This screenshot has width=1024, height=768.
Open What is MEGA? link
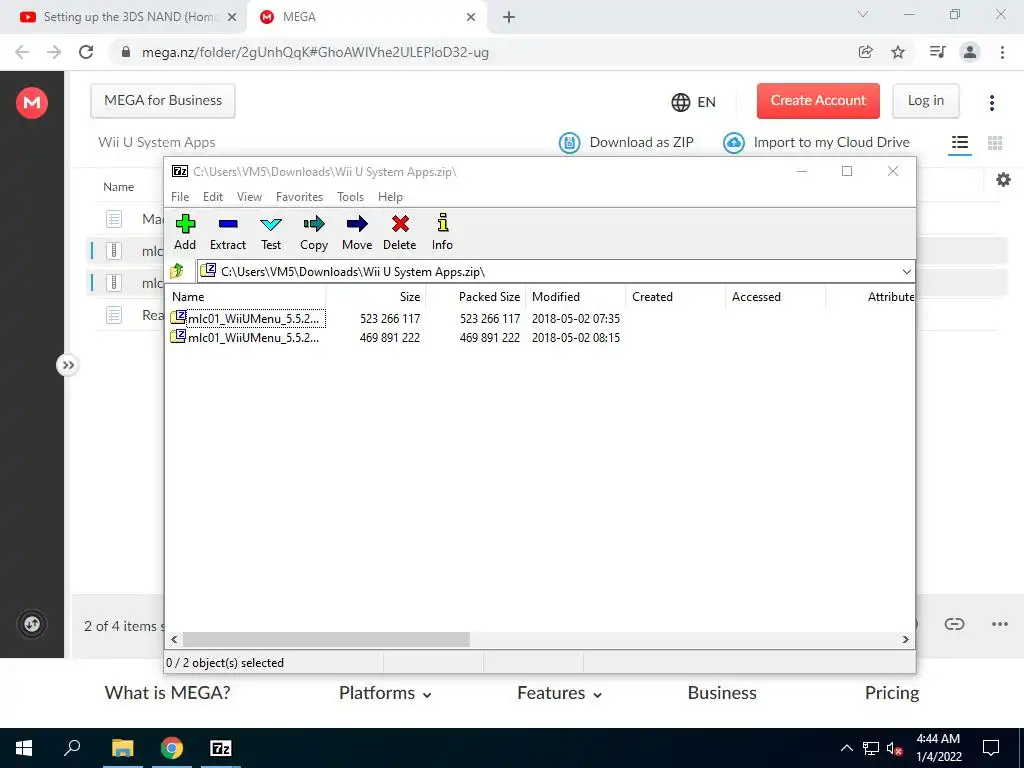tap(167, 693)
